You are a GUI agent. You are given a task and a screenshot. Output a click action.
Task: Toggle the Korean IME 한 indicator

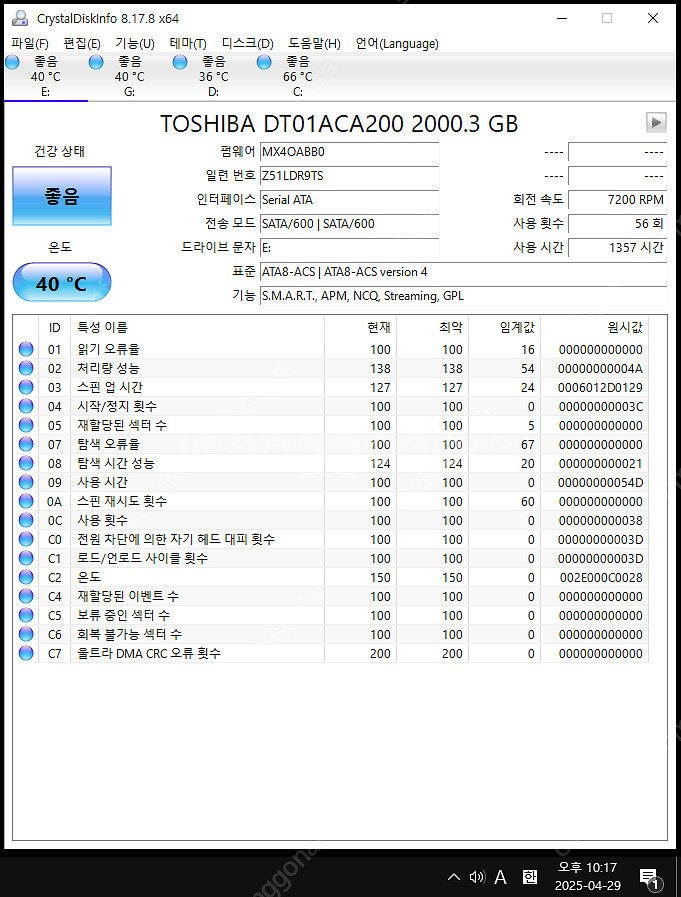point(530,876)
